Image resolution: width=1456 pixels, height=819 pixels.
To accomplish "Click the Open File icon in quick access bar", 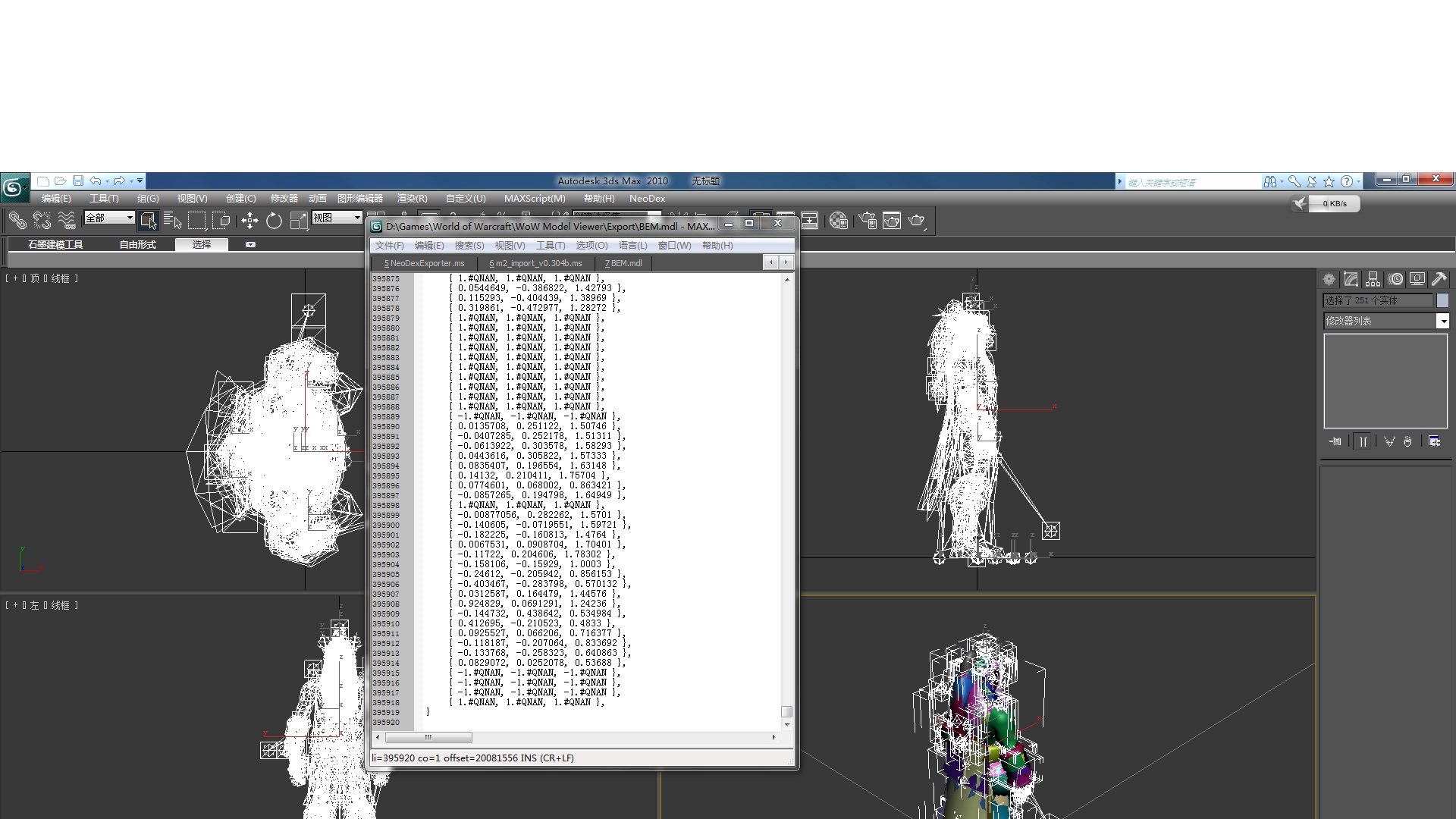I will pyautogui.click(x=61, y=181).
